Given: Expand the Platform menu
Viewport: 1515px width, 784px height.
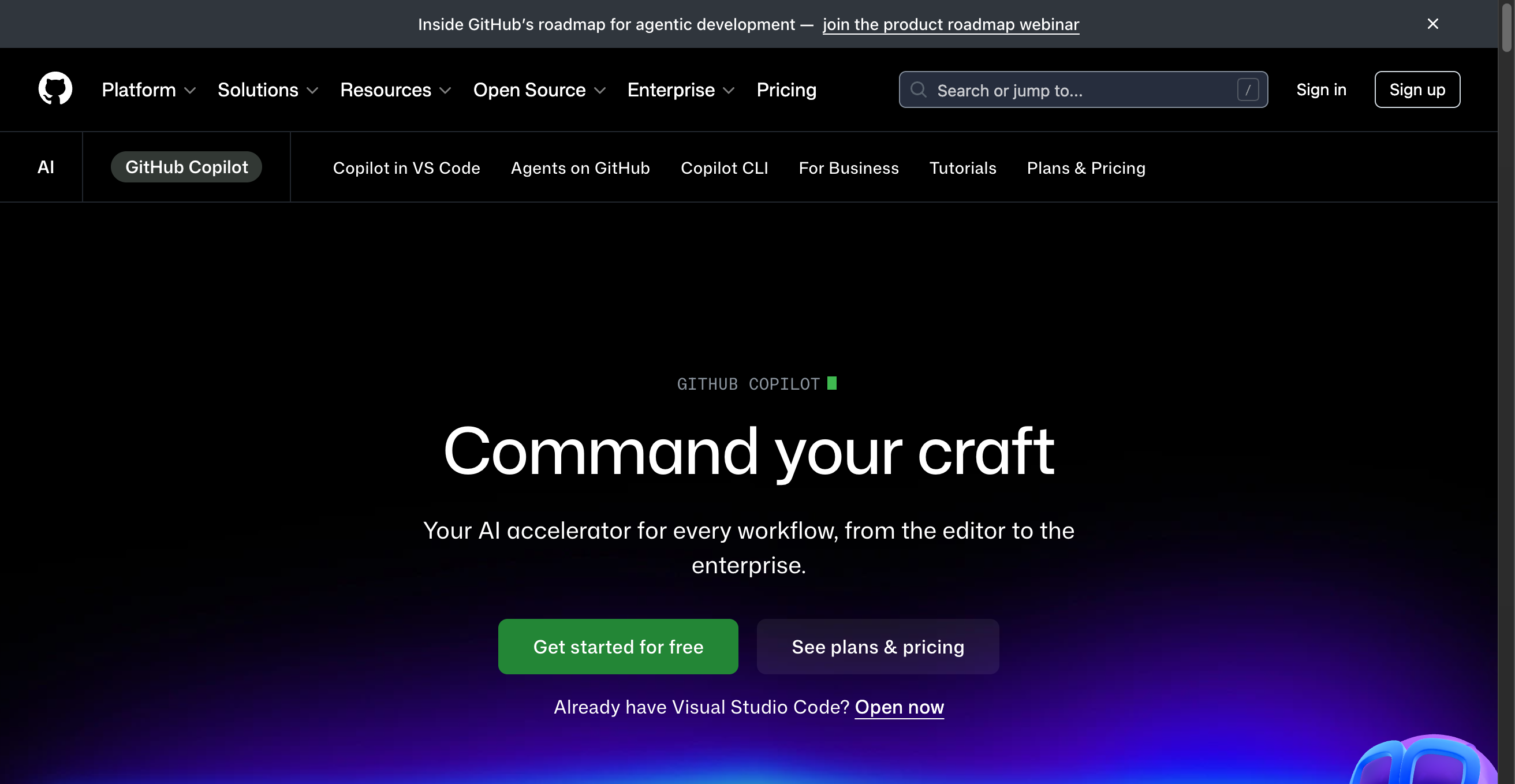Looking at the screenshot, I should click(148, 90).
